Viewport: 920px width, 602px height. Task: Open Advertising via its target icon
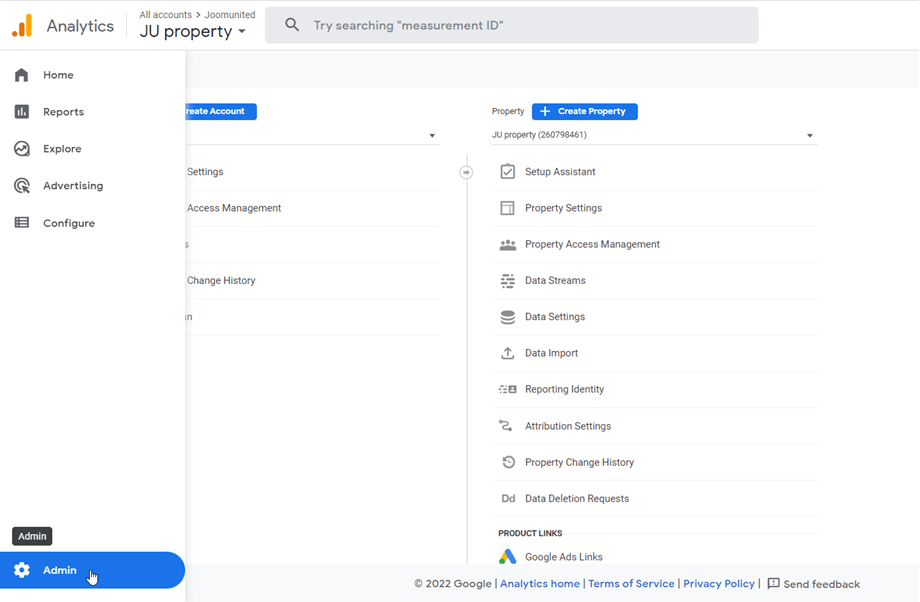coord(22,186)
